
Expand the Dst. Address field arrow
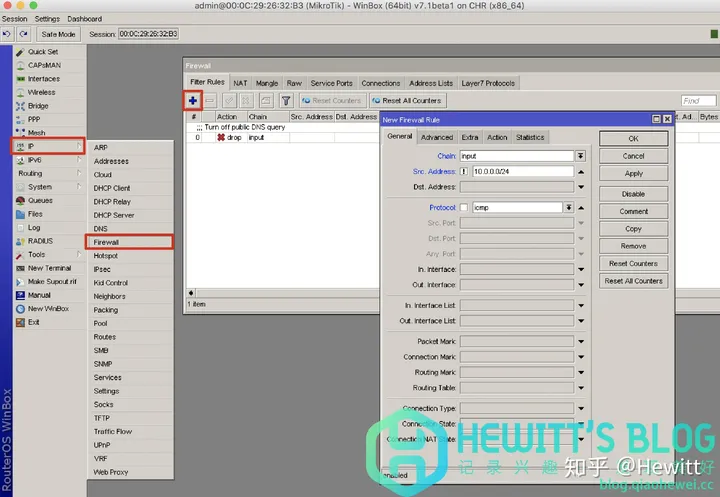581,187
